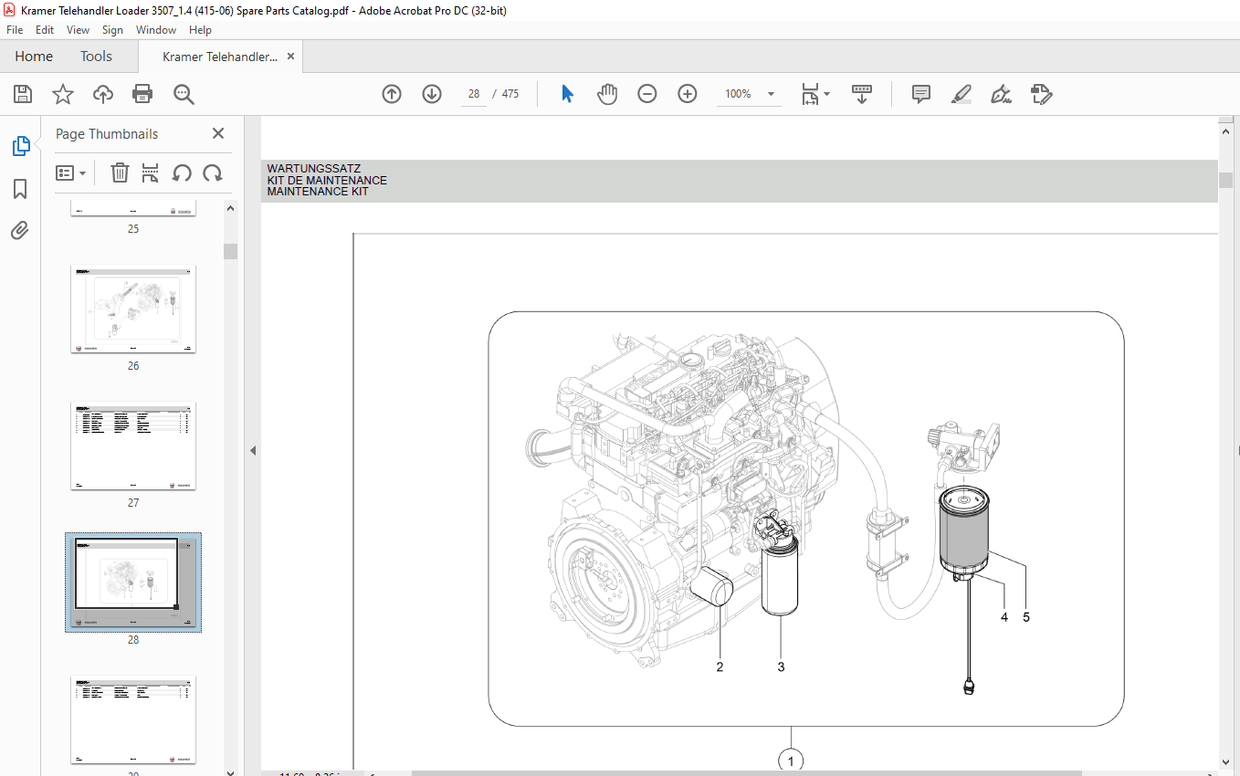Enable the Selection arrow tool
The image size is (1240, 776).
[x=566, y=93]
